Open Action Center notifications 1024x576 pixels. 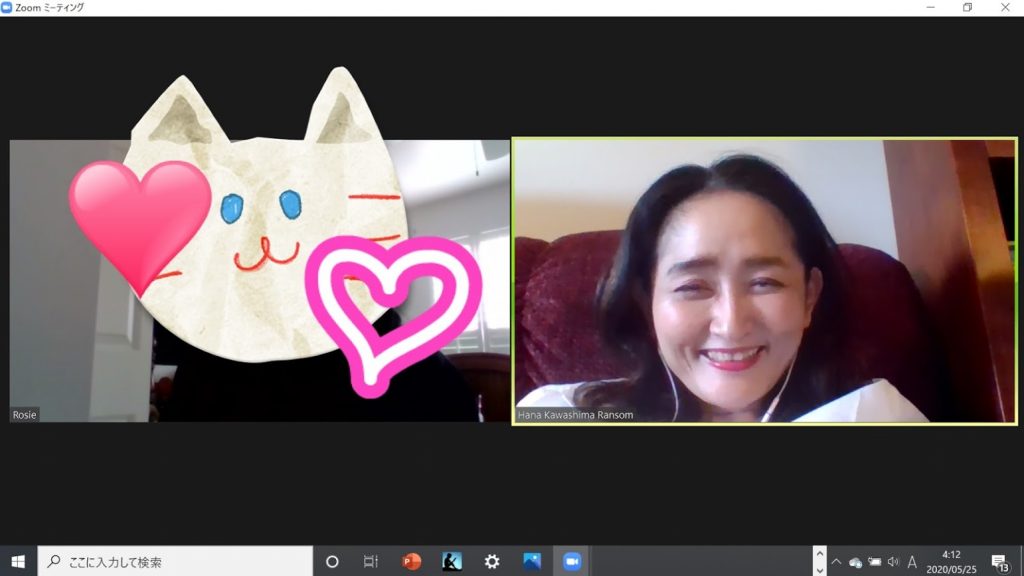pos(999,561)
